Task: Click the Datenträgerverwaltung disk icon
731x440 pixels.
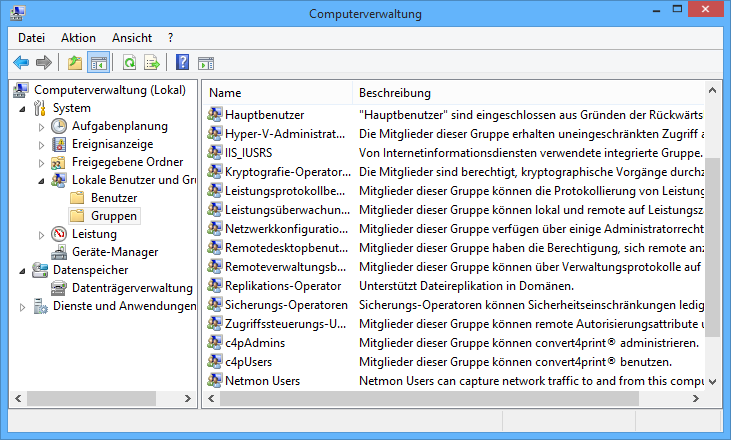Action: coord(59,288)
